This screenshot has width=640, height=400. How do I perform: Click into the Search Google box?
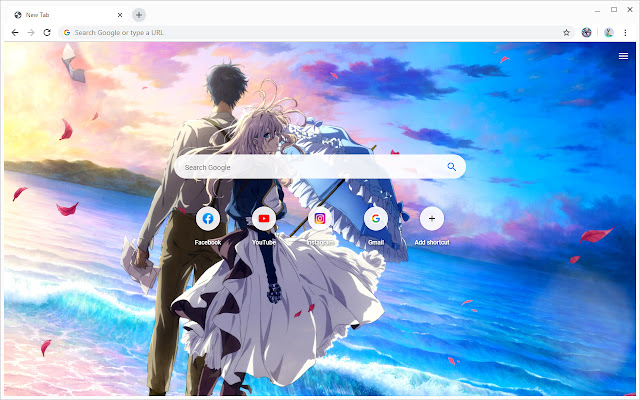click(x=320, y=167)
